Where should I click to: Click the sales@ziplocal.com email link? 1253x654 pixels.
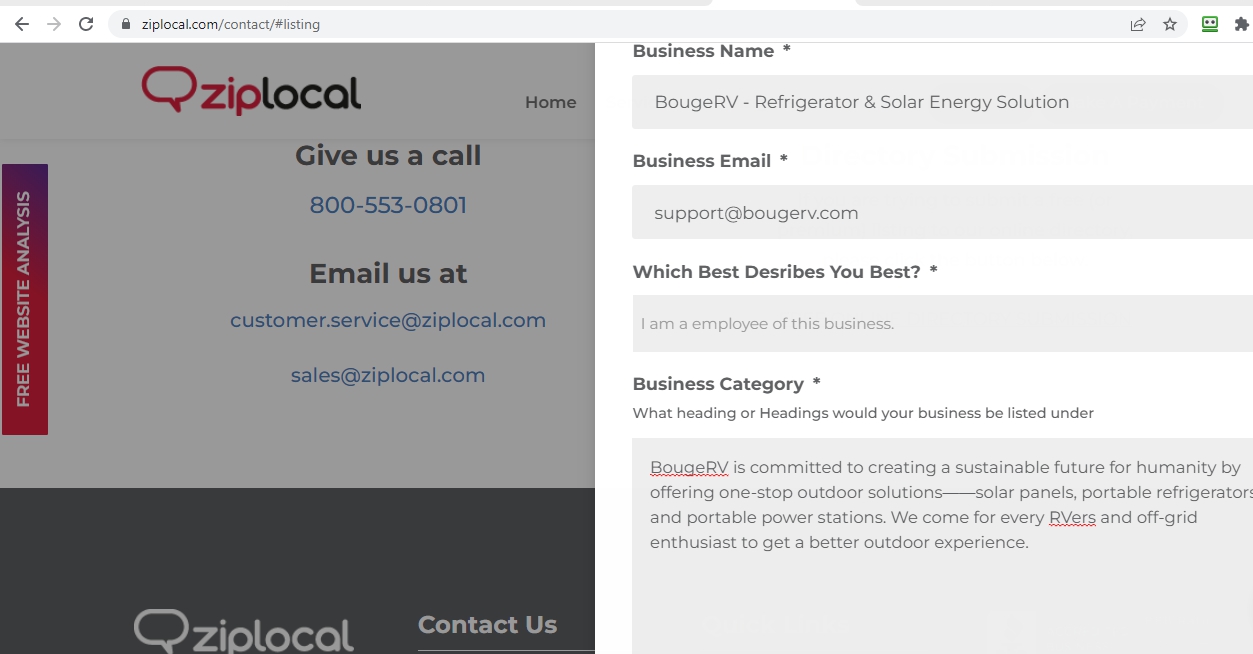tap(388, 375)
